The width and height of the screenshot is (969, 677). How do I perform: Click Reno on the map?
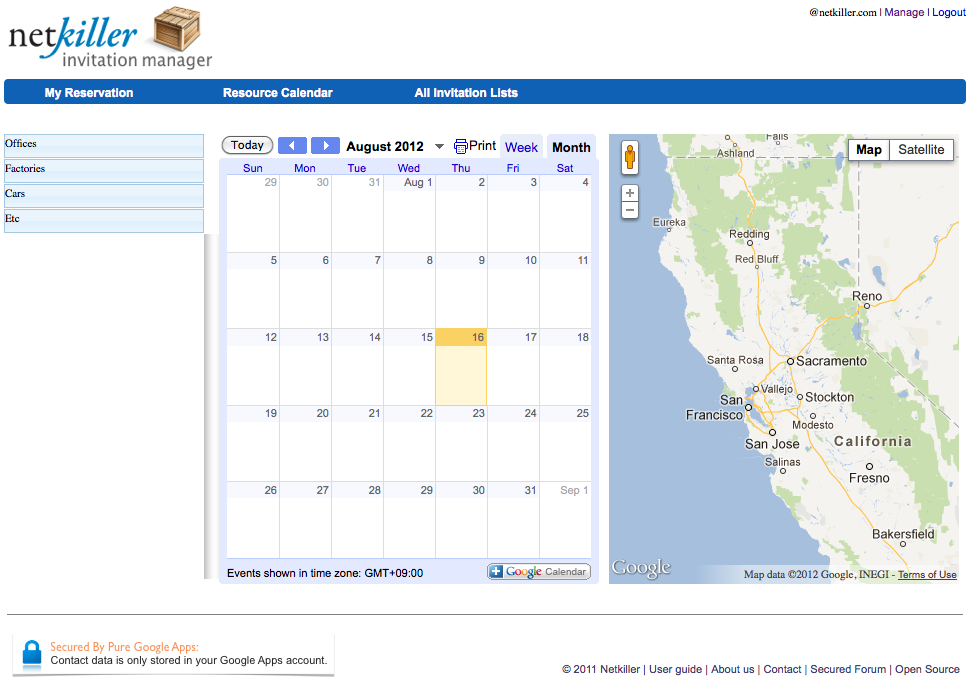coord(866,296)
